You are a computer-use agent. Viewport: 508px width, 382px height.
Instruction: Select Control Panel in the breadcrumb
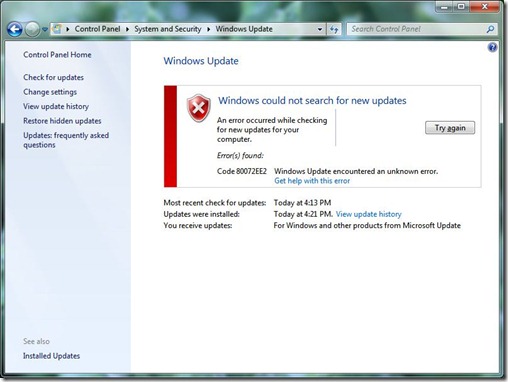point(97,29)
